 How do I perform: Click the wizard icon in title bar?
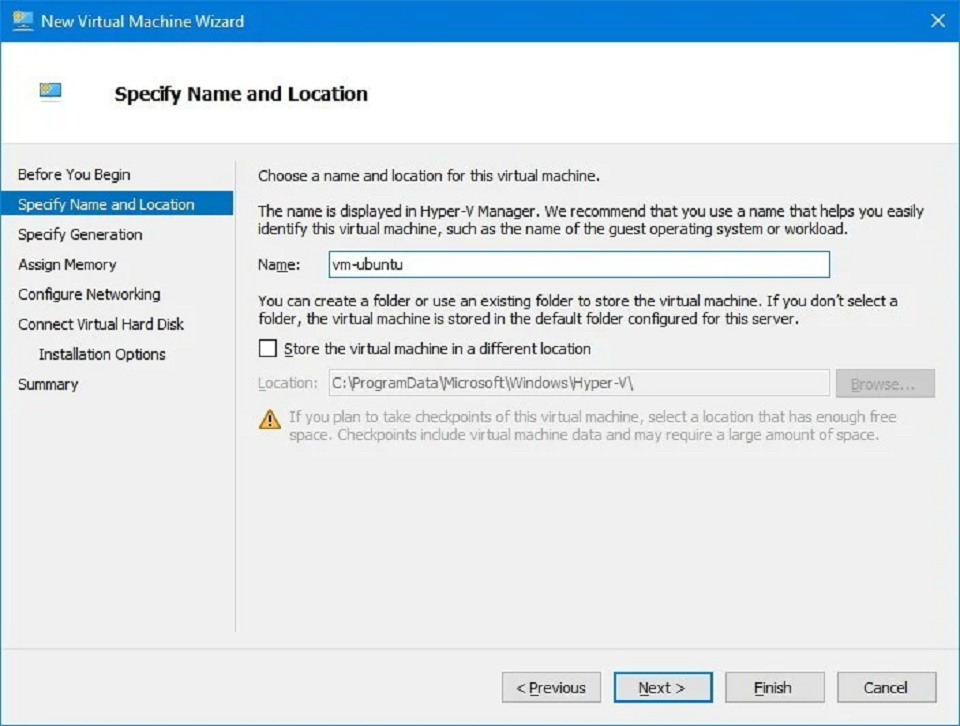click(x=23, y=21)
